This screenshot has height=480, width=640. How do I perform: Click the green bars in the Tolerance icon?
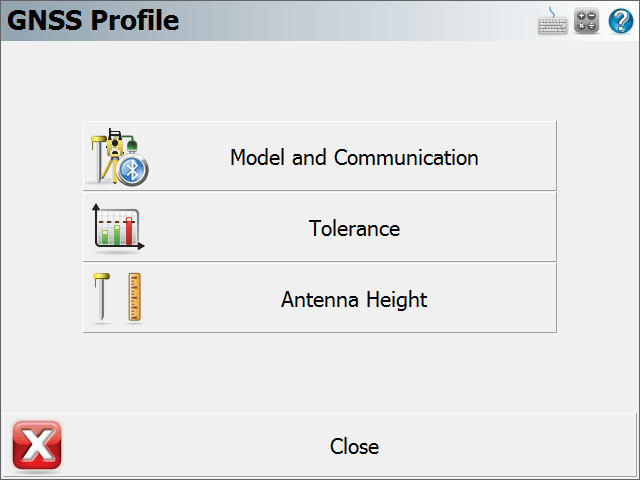pos(111,235)
